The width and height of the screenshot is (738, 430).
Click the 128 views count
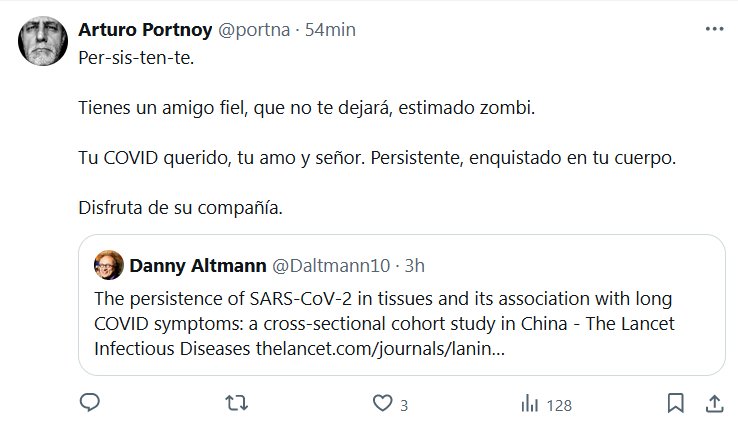pyautogui.click(x=560, y=405)
